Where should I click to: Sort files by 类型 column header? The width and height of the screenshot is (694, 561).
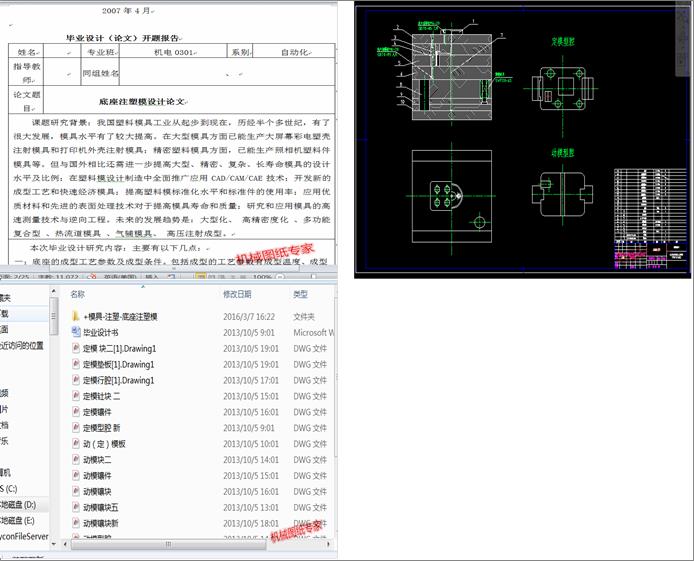[301, 294]
